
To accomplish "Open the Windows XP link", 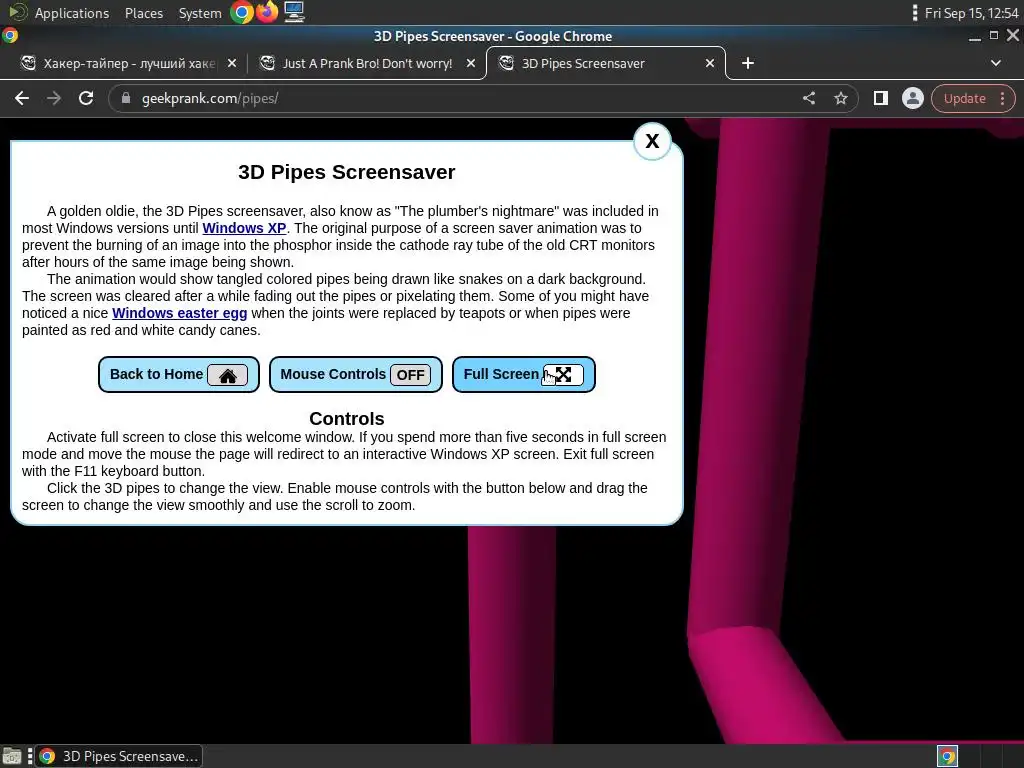I will tap(244, 228).
